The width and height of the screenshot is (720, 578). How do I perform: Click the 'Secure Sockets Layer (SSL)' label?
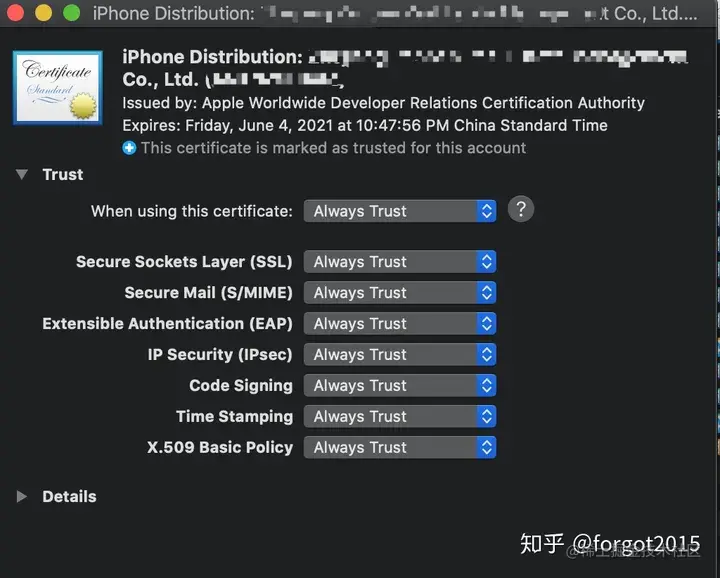(184, 262)
